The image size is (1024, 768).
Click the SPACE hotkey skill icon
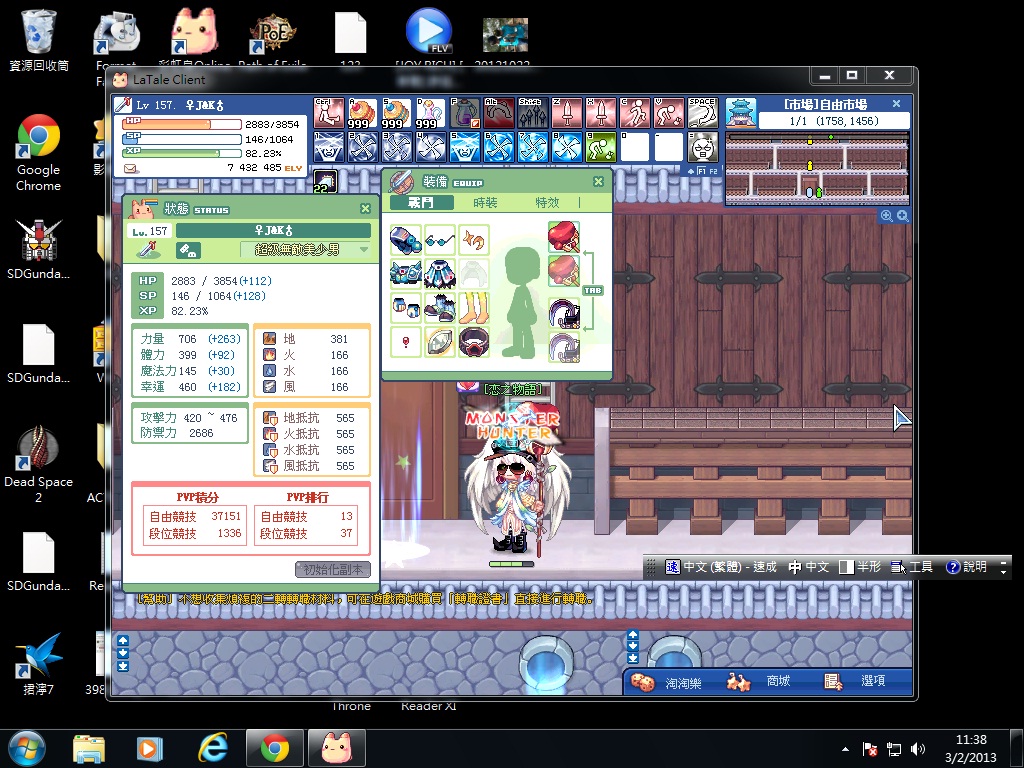click(x=703, y=112)
